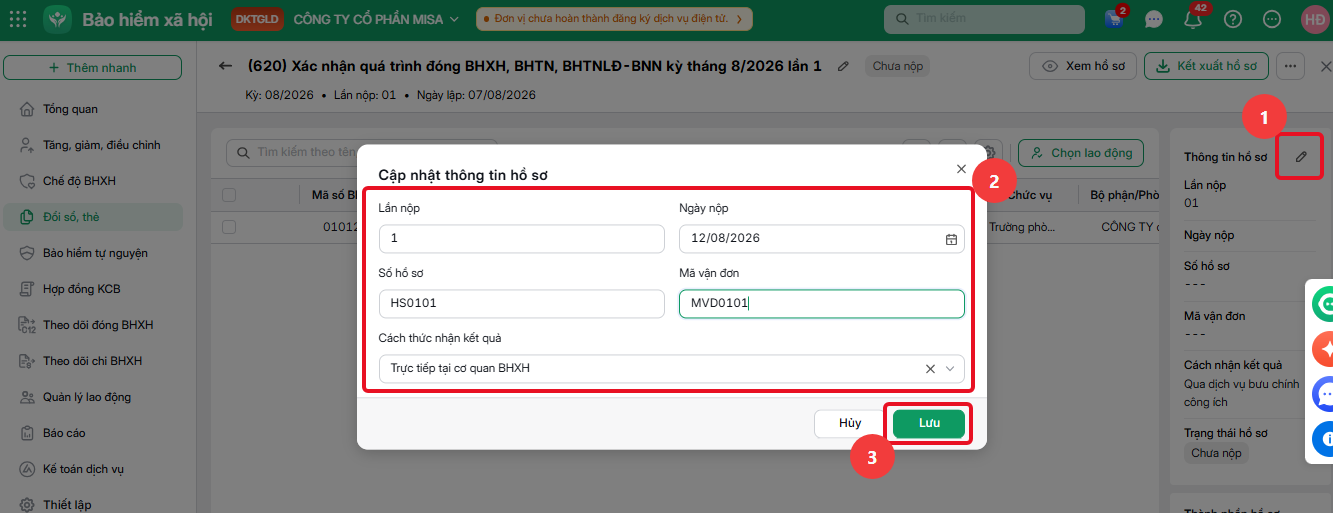
Task: Click the Xem hồ sơ button
Action: (x=1083, y=66)
